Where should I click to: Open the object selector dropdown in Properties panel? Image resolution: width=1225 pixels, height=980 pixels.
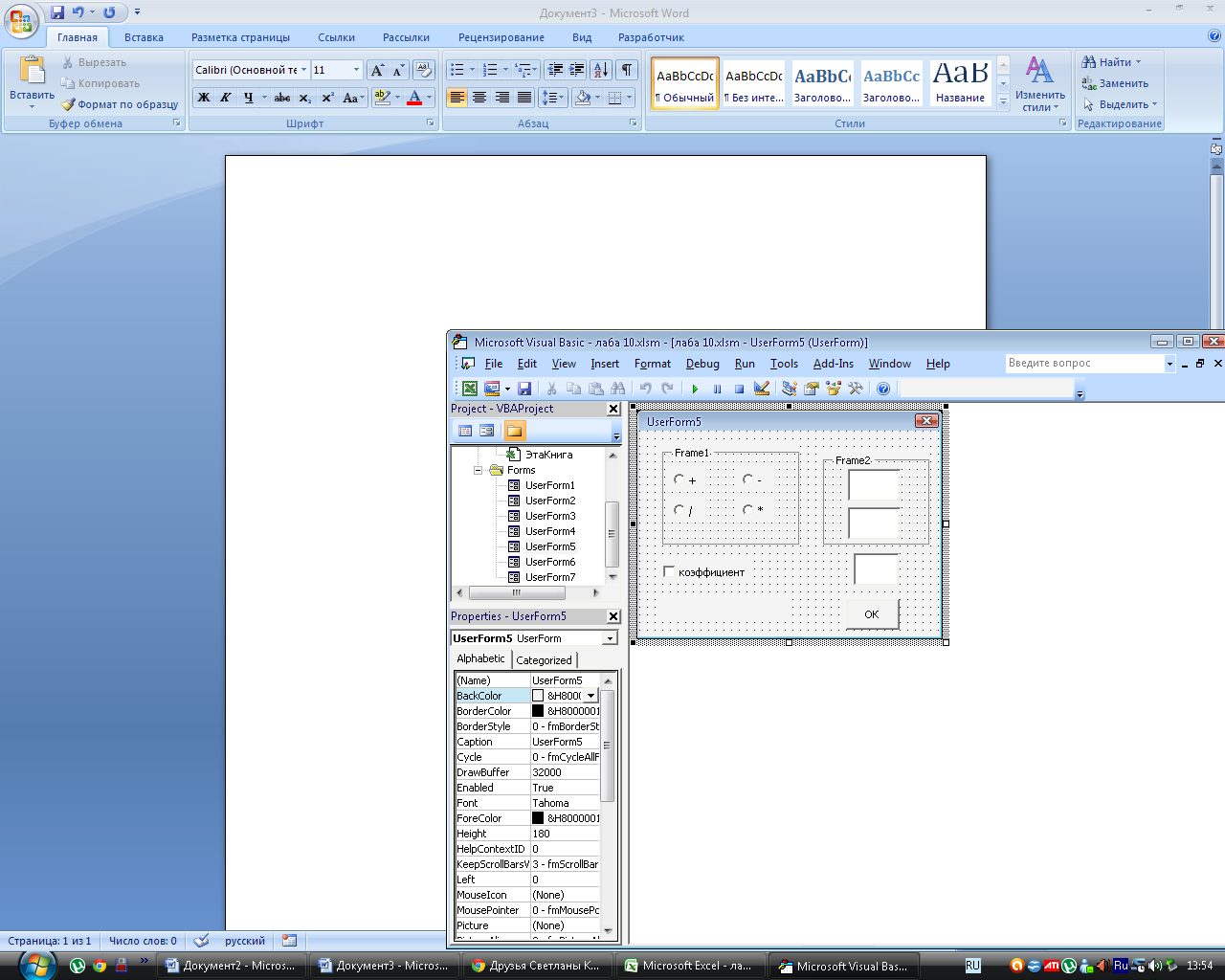610,638
